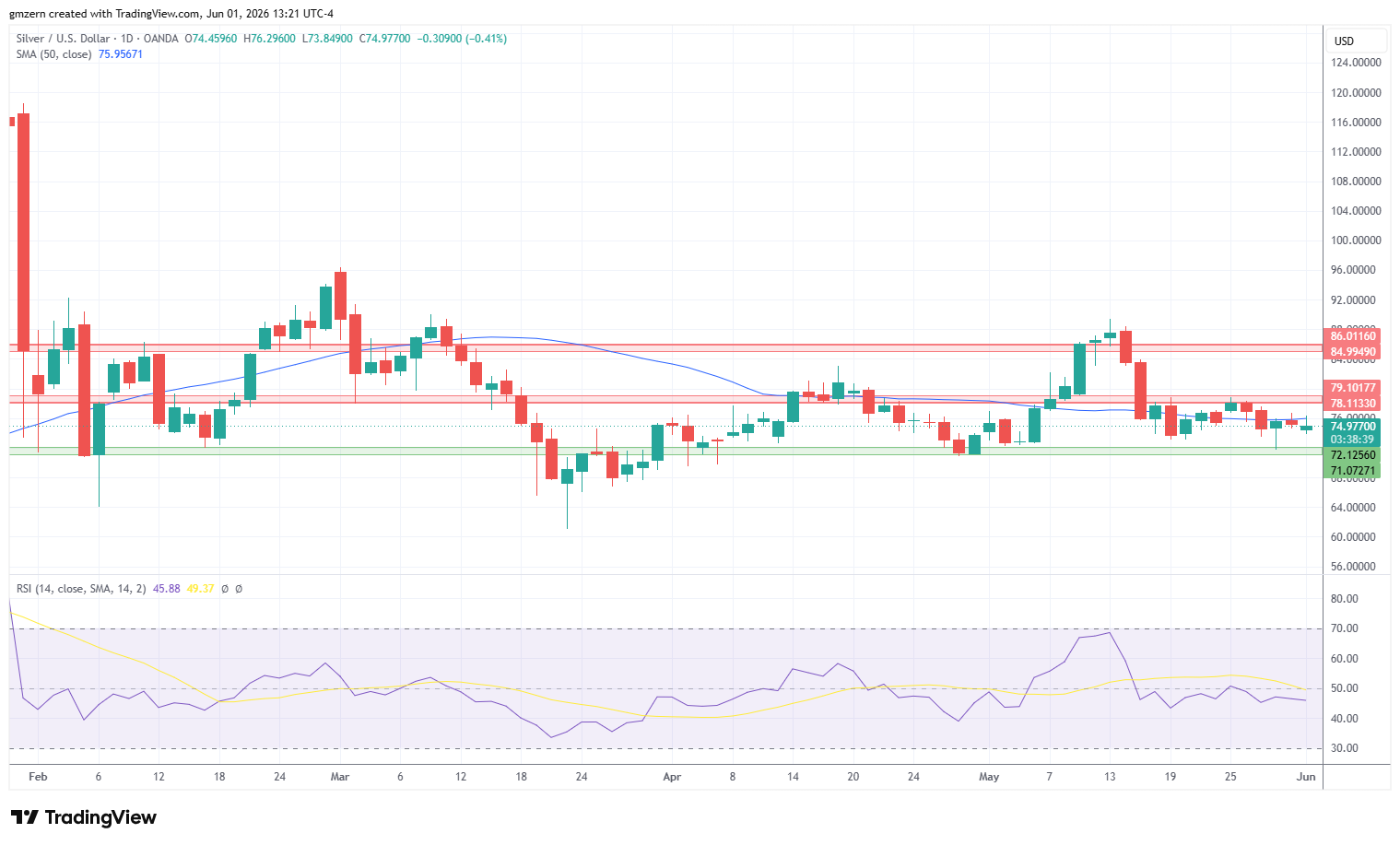
Task: Open the RSI (14, close, SMA, 14, 2) legend
Action: coord(81,589)
